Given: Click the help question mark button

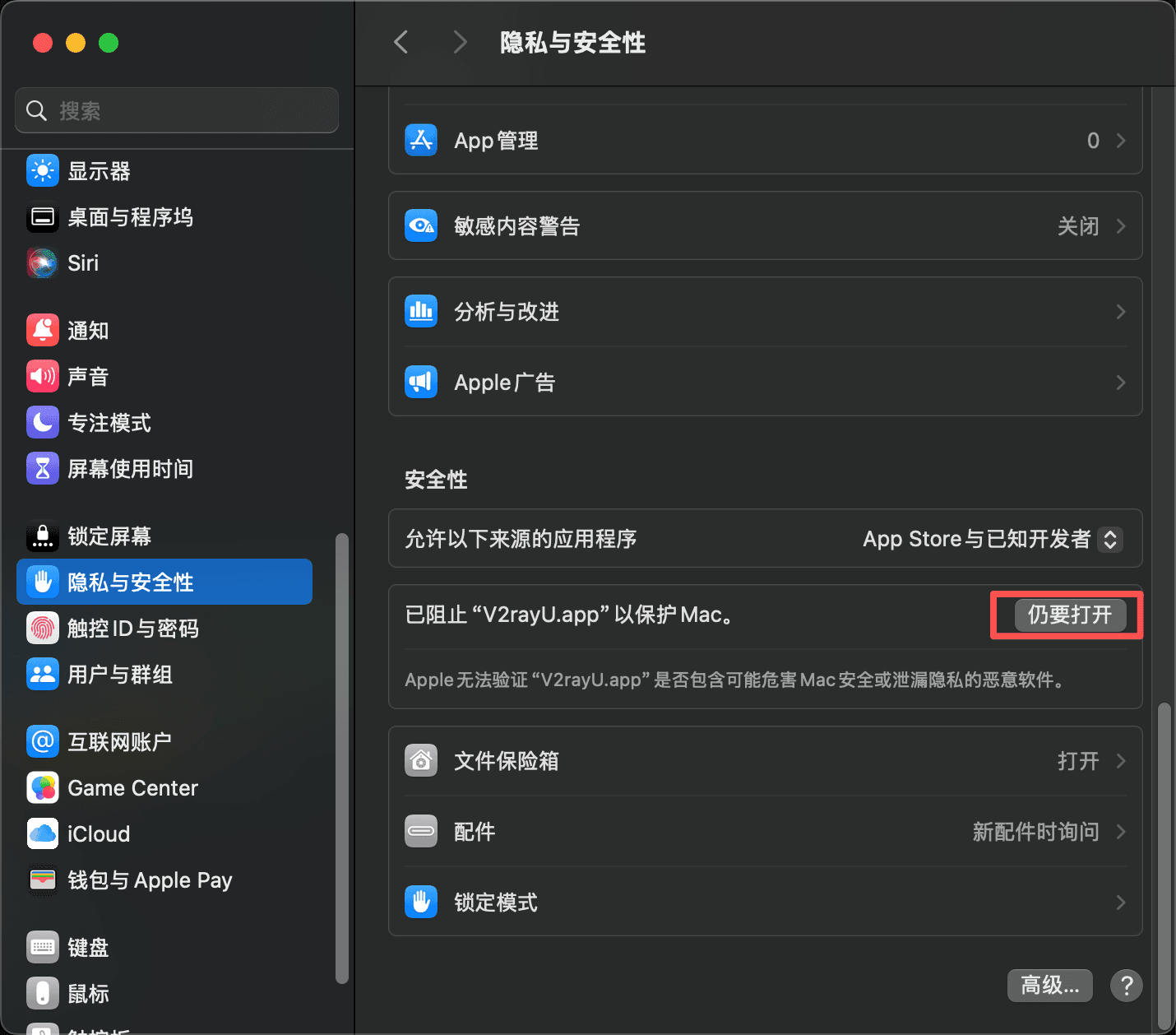Looking at the screenshot, I should point(1127,986).
